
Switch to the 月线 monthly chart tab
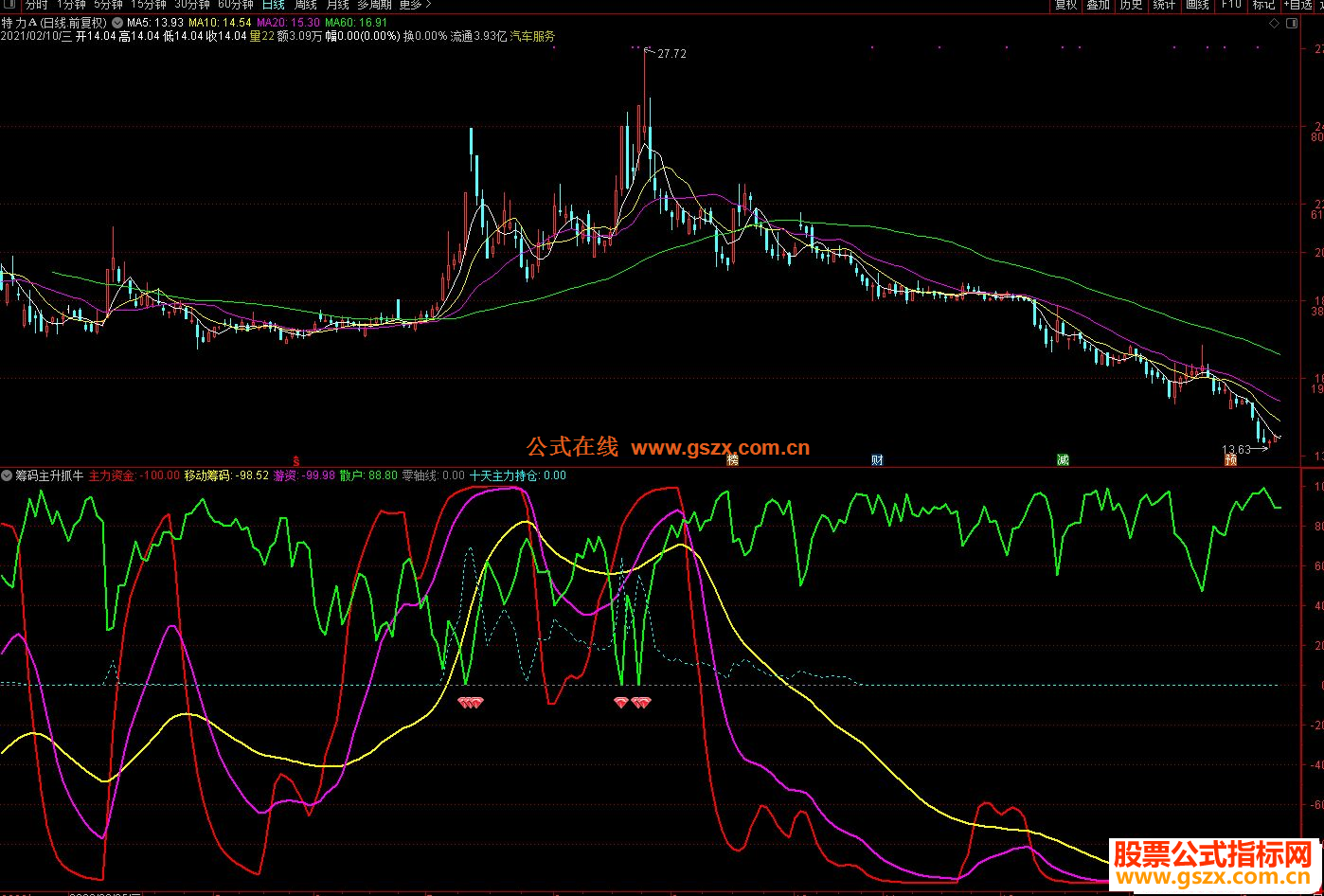click(337, 5)
